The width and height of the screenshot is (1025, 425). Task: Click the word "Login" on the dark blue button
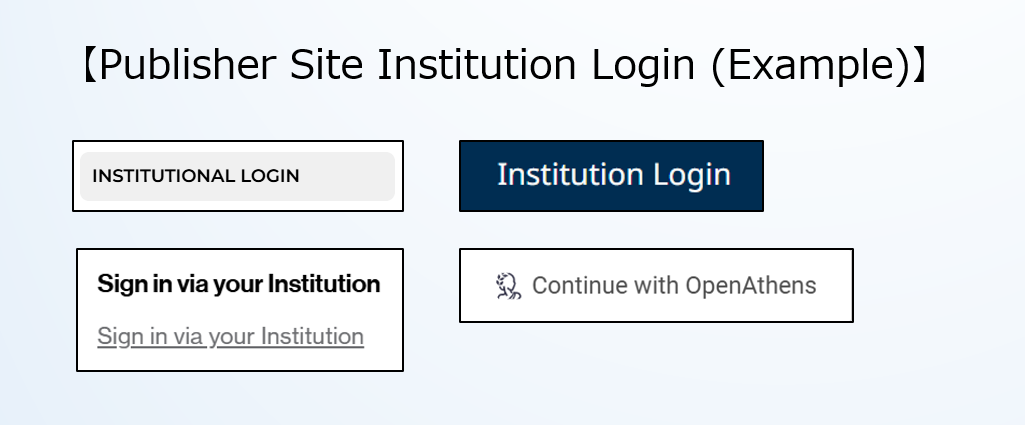coord(691,175)
